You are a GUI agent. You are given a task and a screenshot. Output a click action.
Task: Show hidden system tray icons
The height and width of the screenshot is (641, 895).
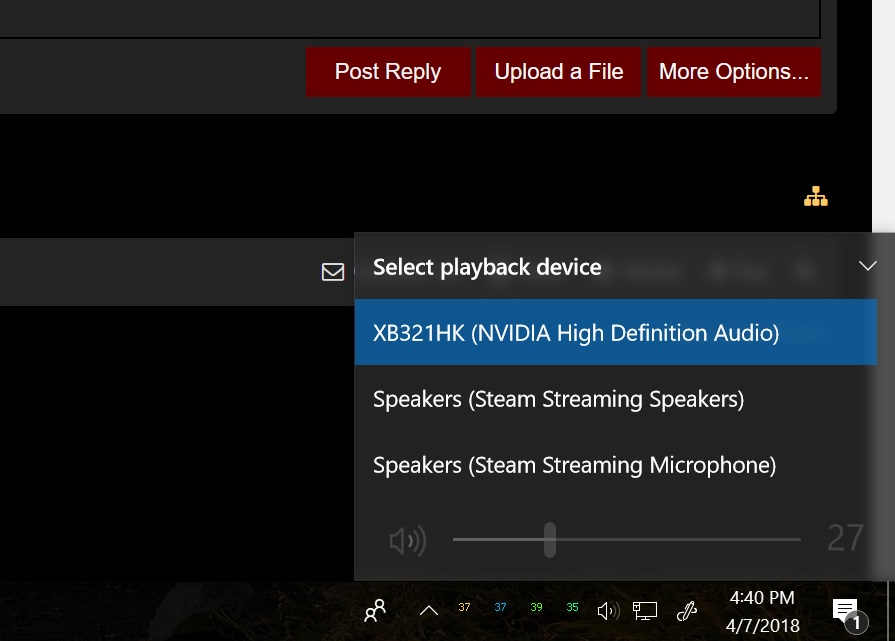pyautogui.click(x=429, y=611)
